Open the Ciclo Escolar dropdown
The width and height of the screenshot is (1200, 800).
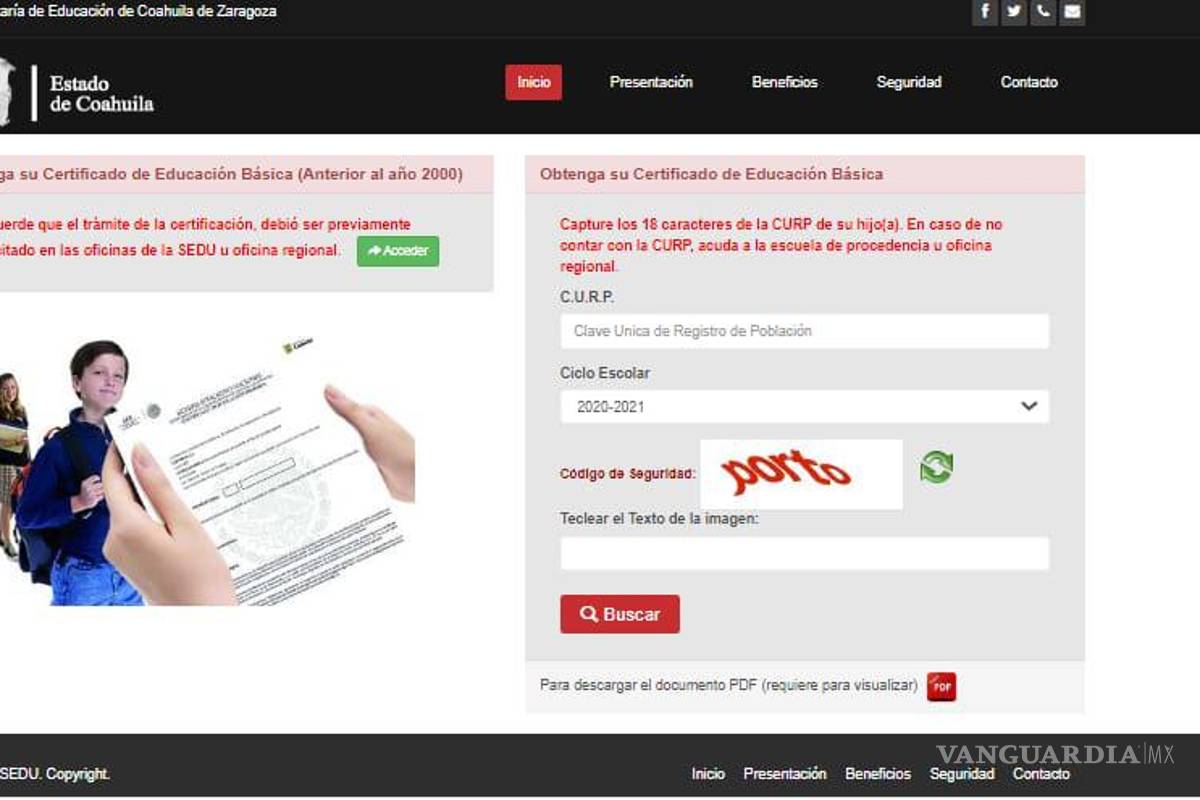(803, 406)
